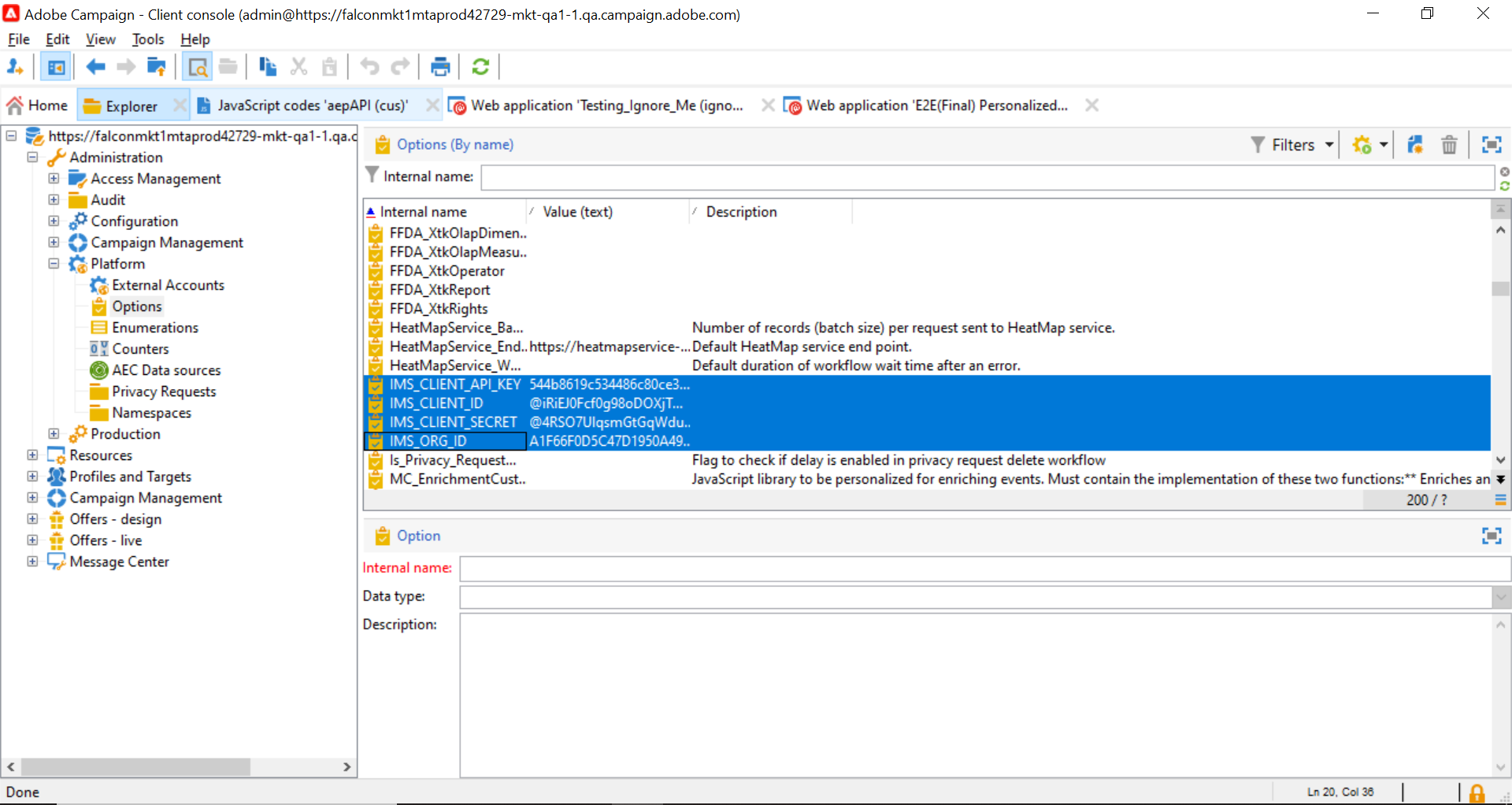1512x805 pixels.
Task: Switch to the Web application 'Testing_Ignore_Me' tab
Action: [x=606, y=106]
